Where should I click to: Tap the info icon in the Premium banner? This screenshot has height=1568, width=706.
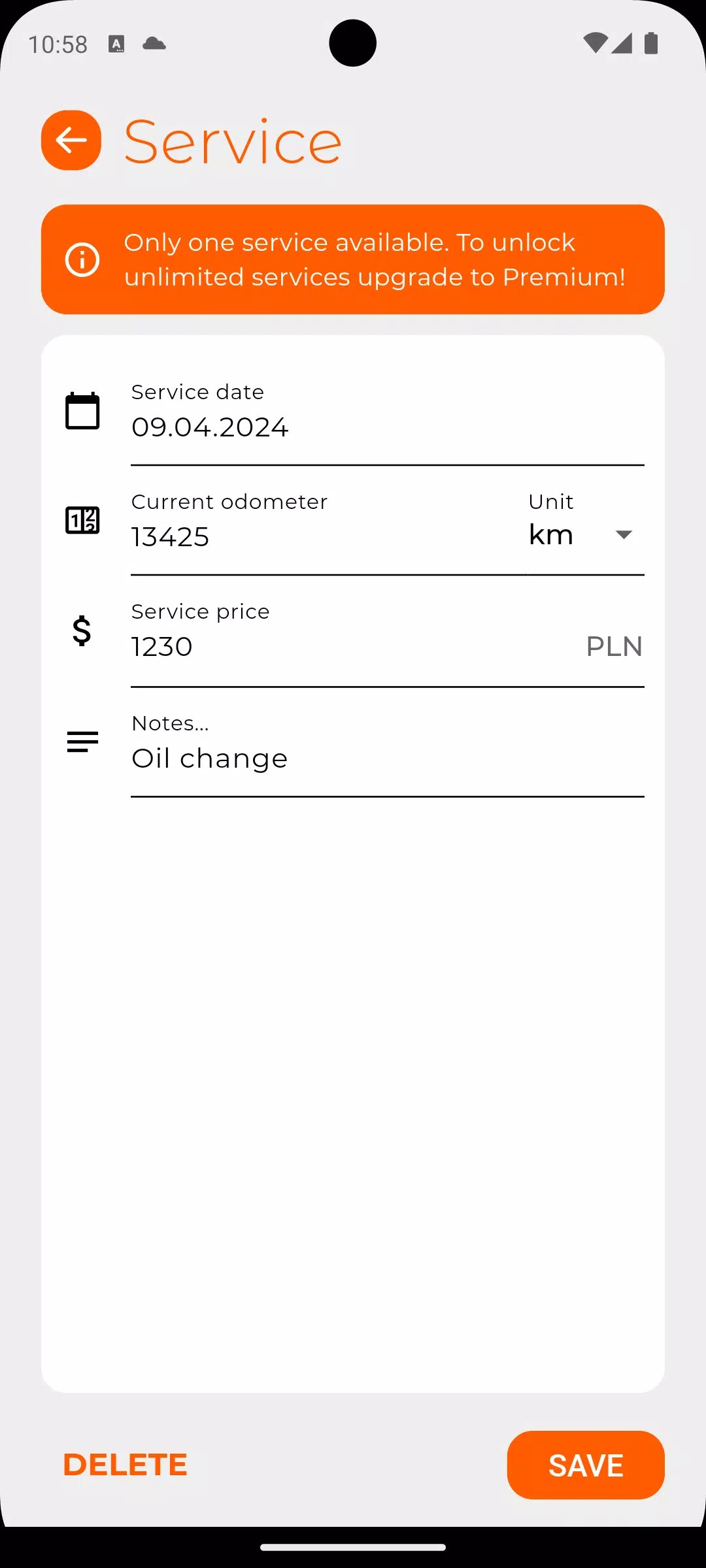pos(82,260)
